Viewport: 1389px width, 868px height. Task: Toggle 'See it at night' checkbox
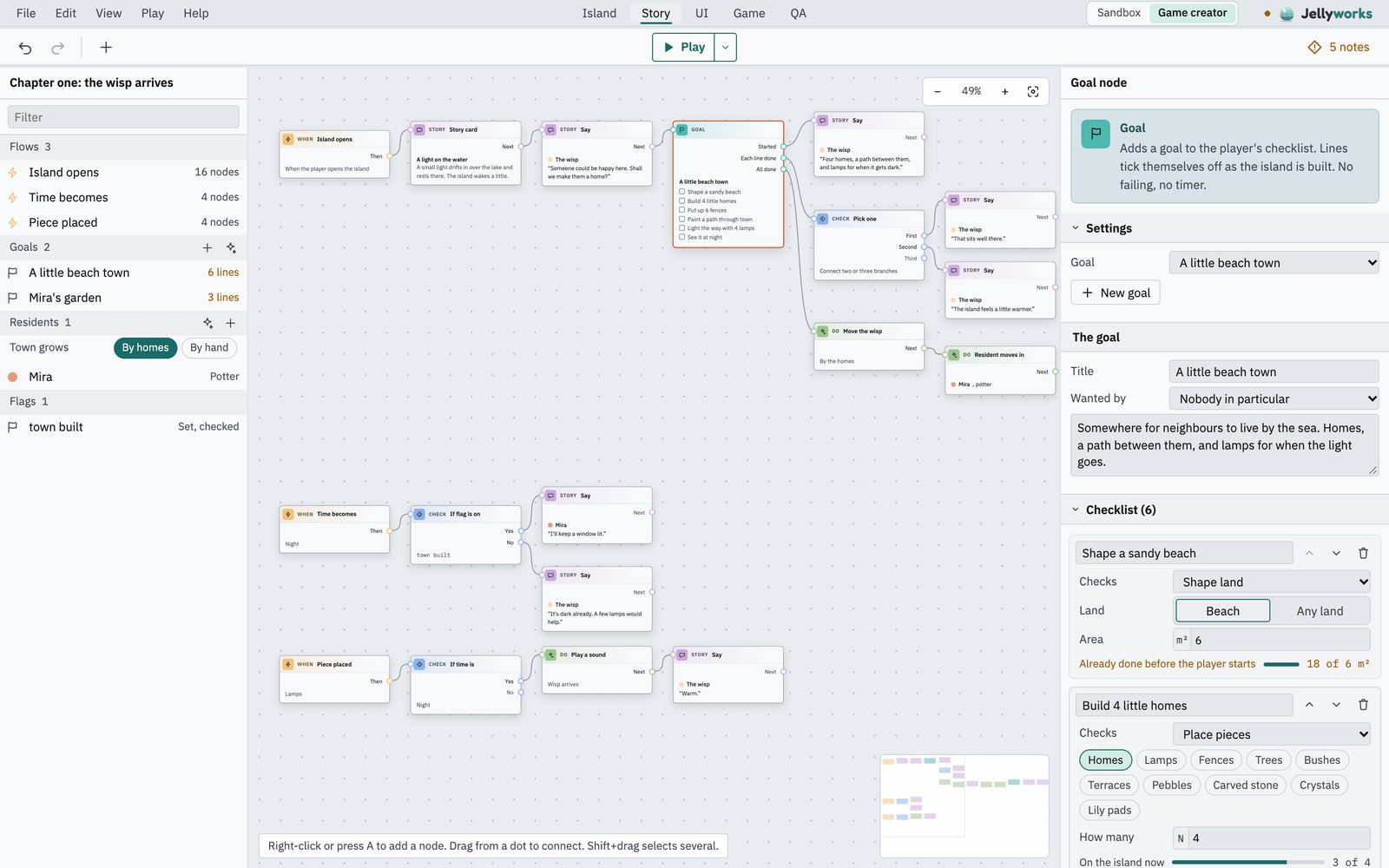[x=682, y=237]
